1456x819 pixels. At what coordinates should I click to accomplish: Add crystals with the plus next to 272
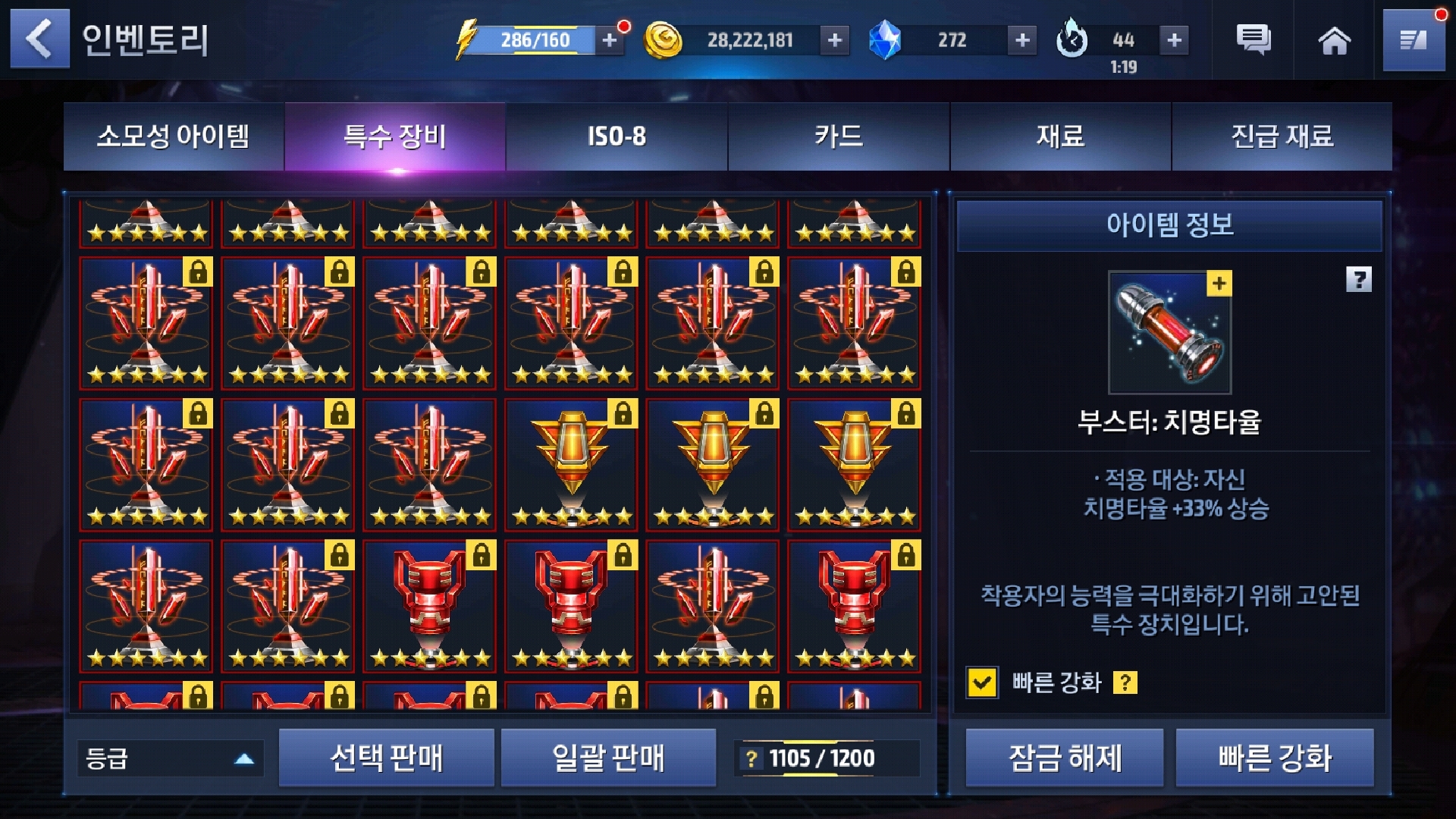(1022, 40)
